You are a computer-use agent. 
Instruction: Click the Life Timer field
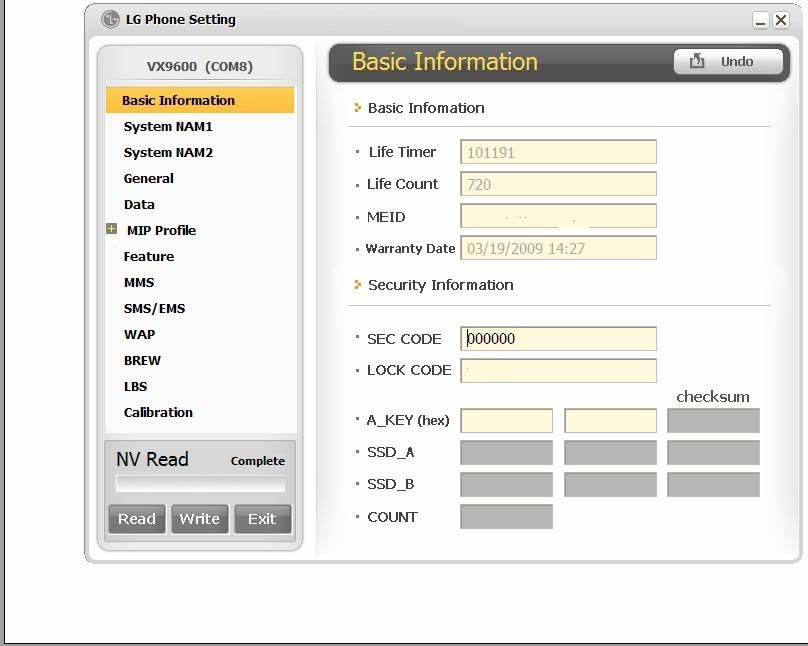[558, 152]
